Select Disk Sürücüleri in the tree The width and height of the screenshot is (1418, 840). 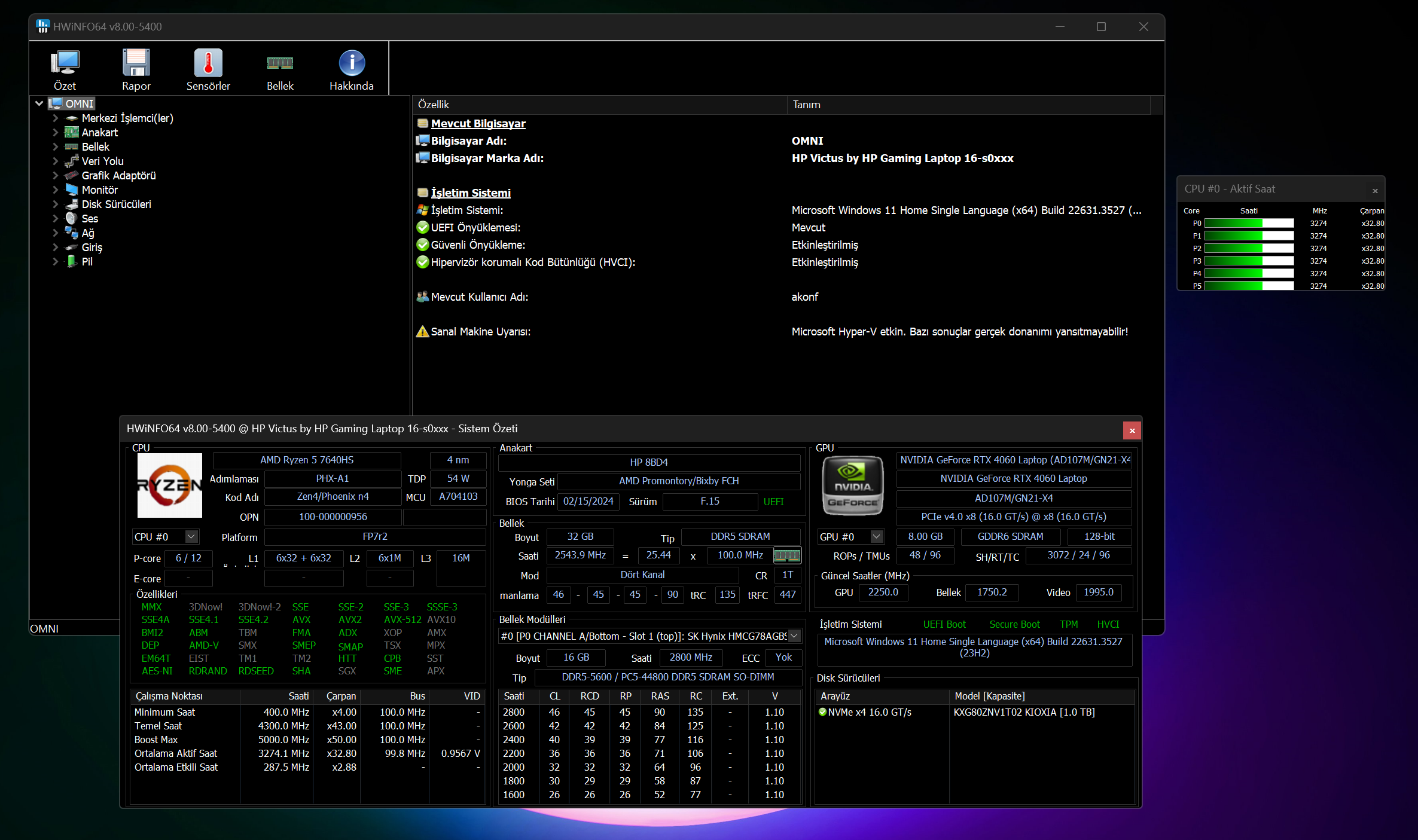116,204
